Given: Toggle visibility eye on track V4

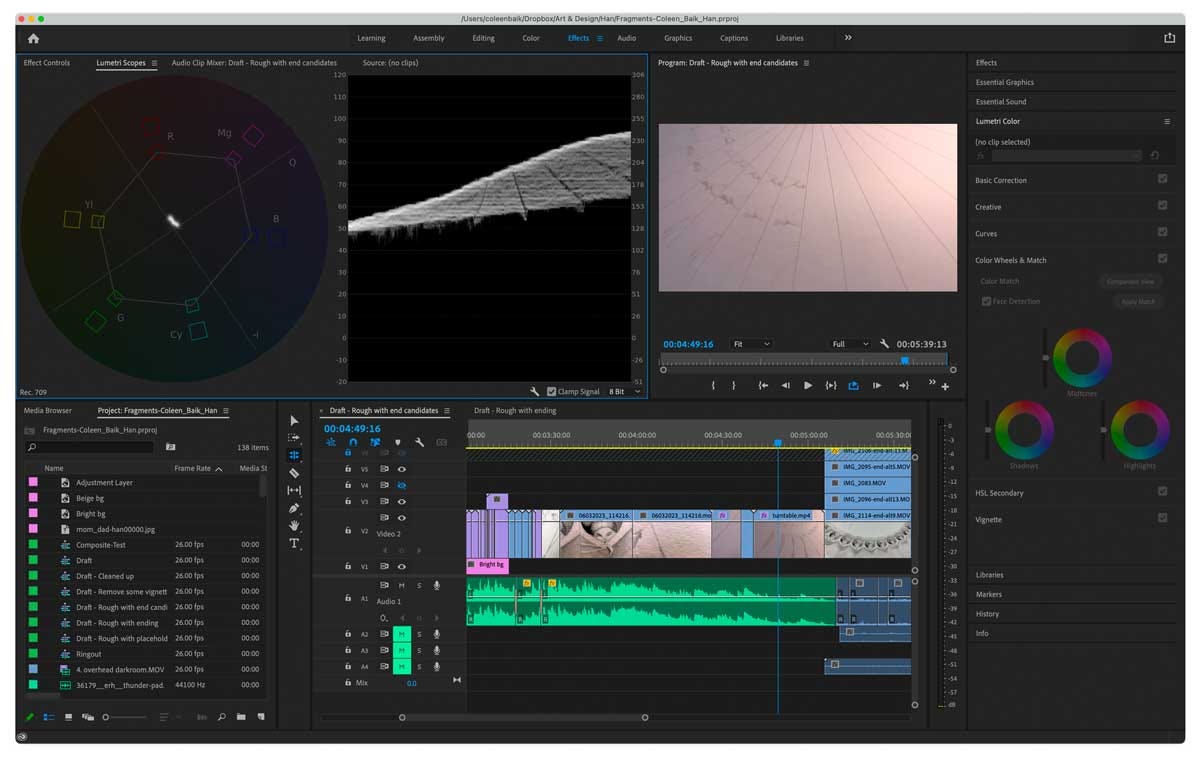Looking at the screenshot, I should point(402,485).
